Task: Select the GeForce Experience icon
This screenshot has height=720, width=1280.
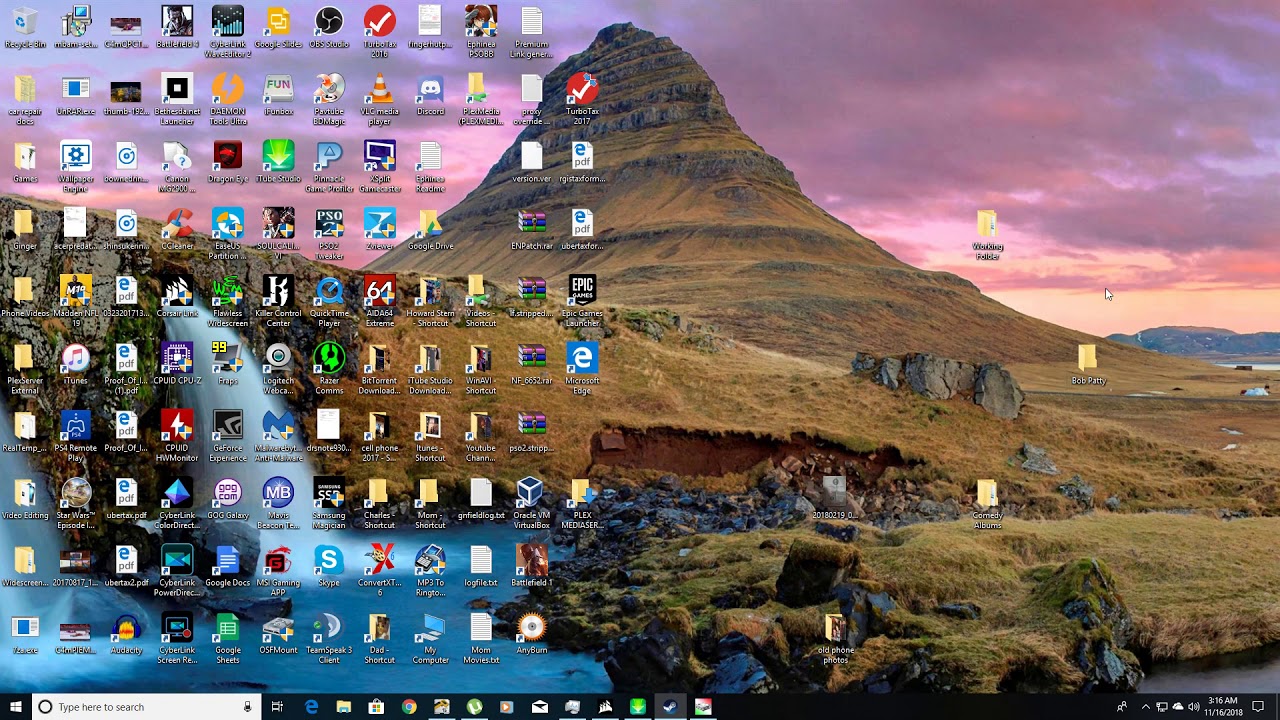Action: [x=228, y=435]
